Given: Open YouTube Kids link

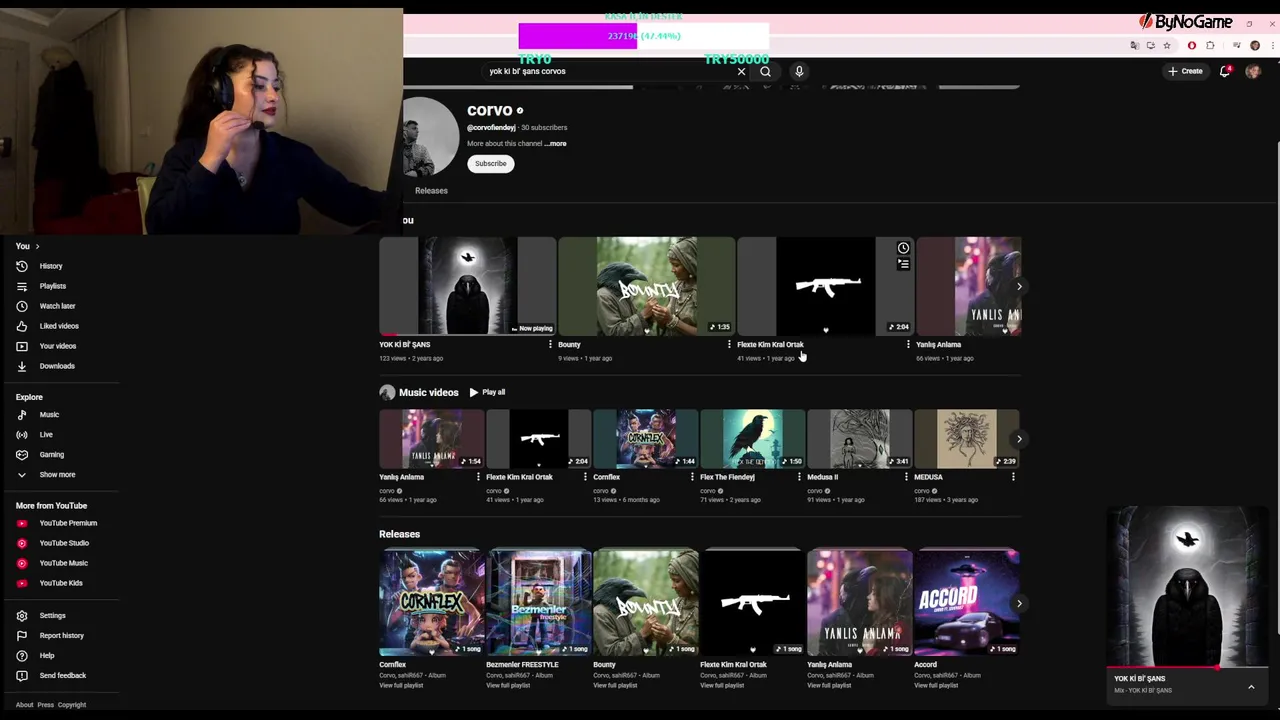Looking at the screenshot, I should click(x=60, y=583).
